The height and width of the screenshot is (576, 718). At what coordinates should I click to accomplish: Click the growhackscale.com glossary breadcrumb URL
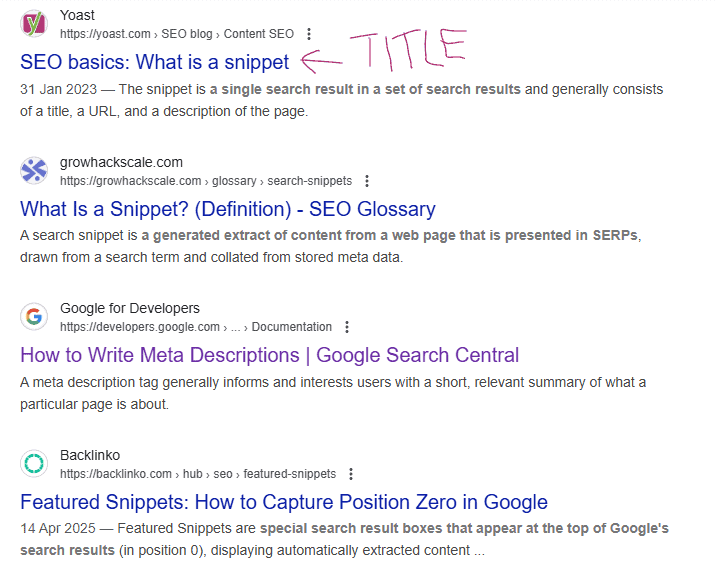click(x=205, y=181)
